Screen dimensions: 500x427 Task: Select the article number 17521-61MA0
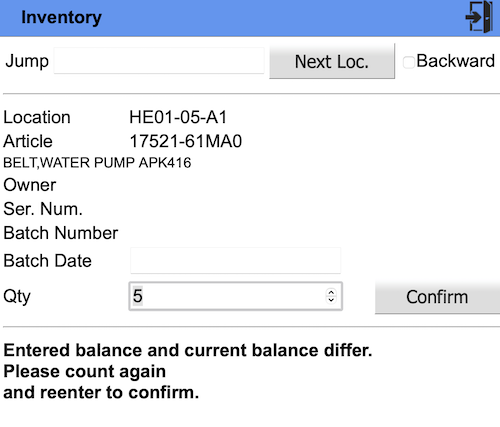(186, 141)
